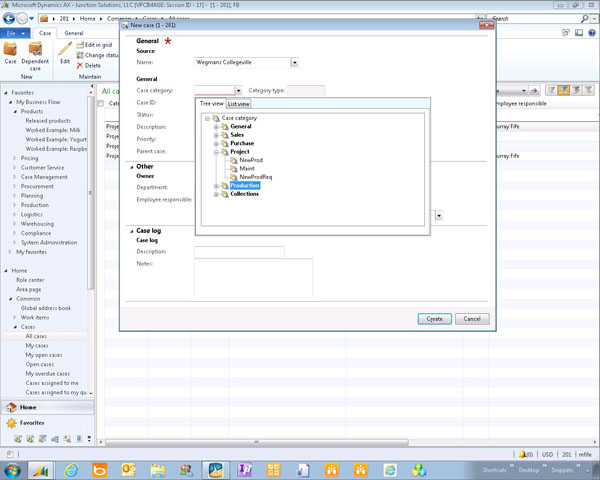
Task: Collapse the Other section
Action: [132, 167]
